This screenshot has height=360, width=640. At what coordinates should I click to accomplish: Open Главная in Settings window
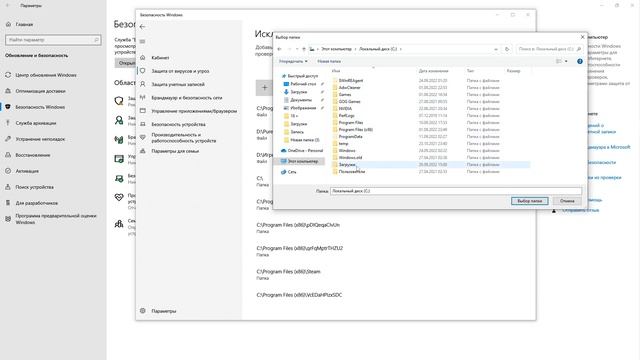point(24,24)
